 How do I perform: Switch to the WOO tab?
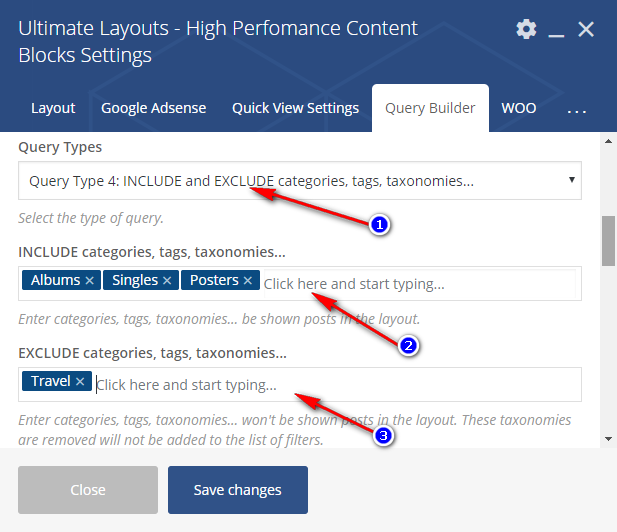pos(518,108)
